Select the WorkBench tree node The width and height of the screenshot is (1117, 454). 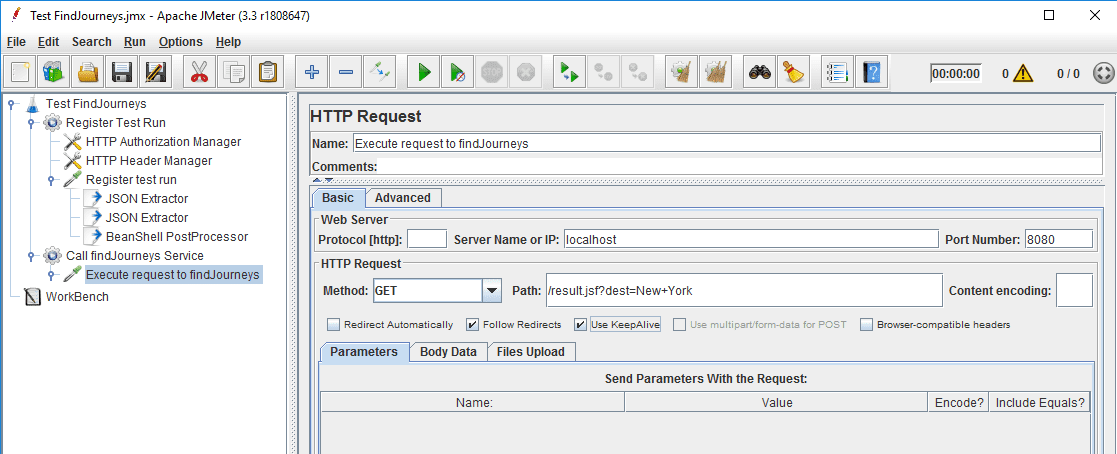click(x=77, y=296)
